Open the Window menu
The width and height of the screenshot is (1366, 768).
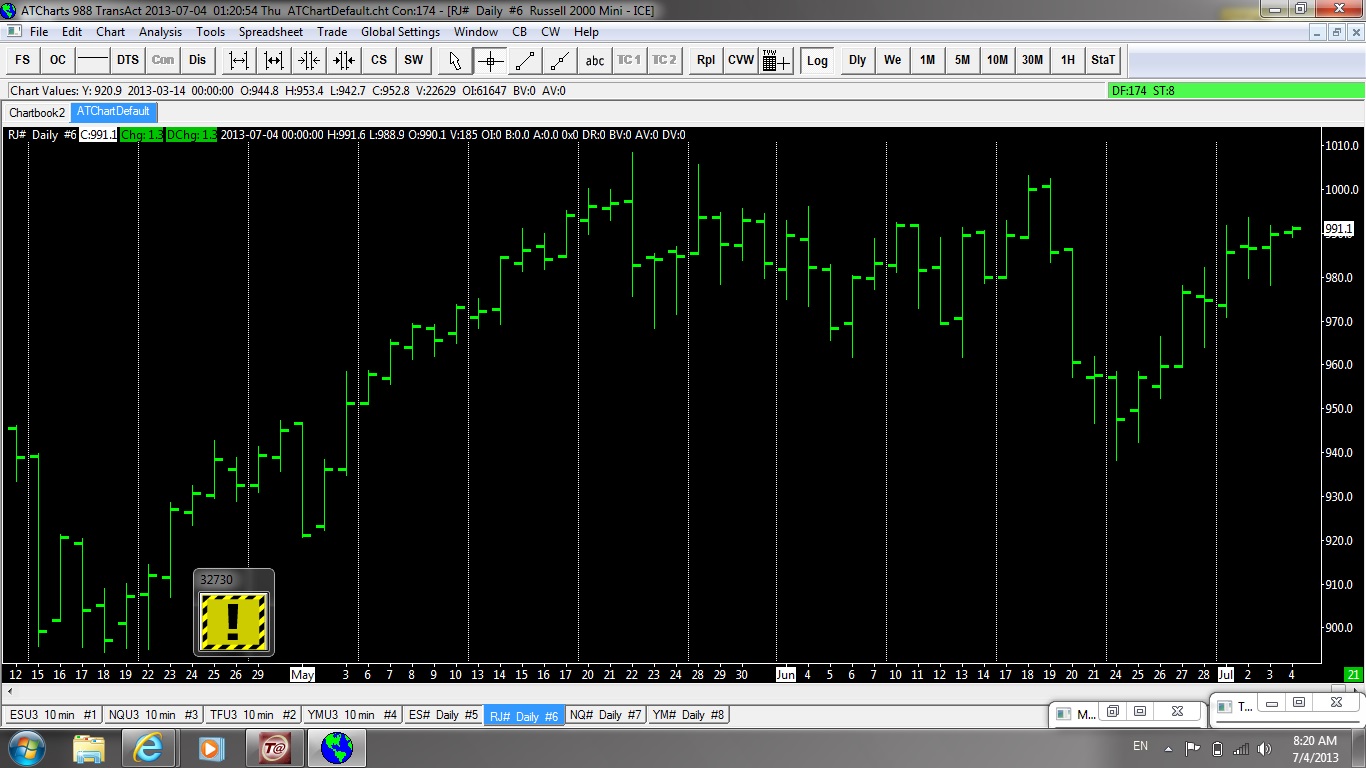coord(476,32)
